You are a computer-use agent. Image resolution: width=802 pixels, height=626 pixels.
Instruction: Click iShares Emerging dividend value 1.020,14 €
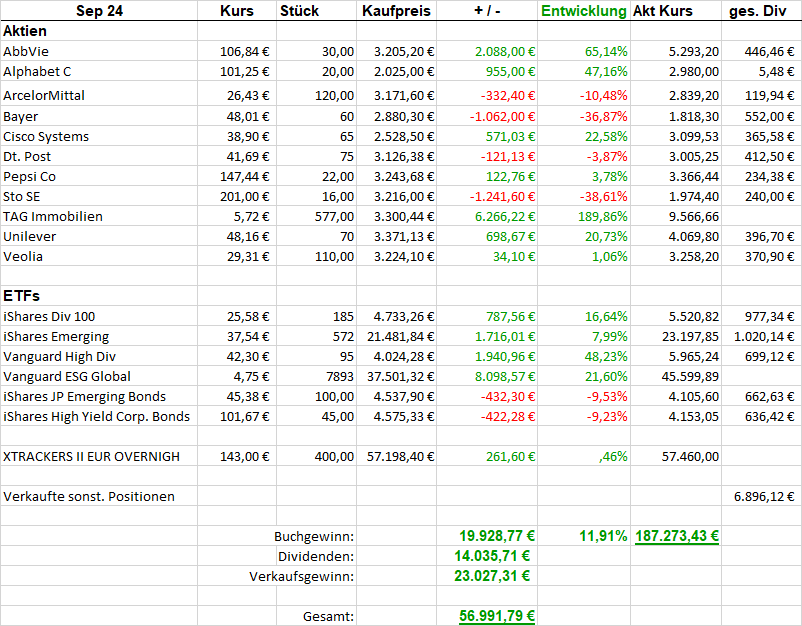(766, 336)
